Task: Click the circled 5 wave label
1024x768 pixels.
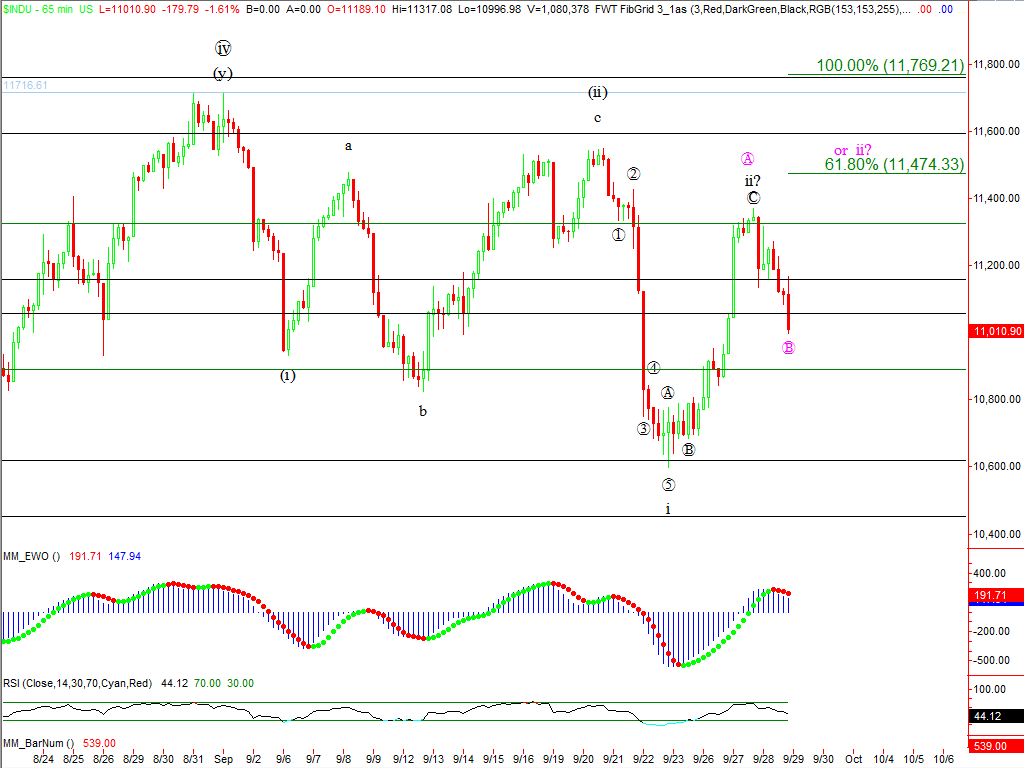Action: (x=668, y=485)
